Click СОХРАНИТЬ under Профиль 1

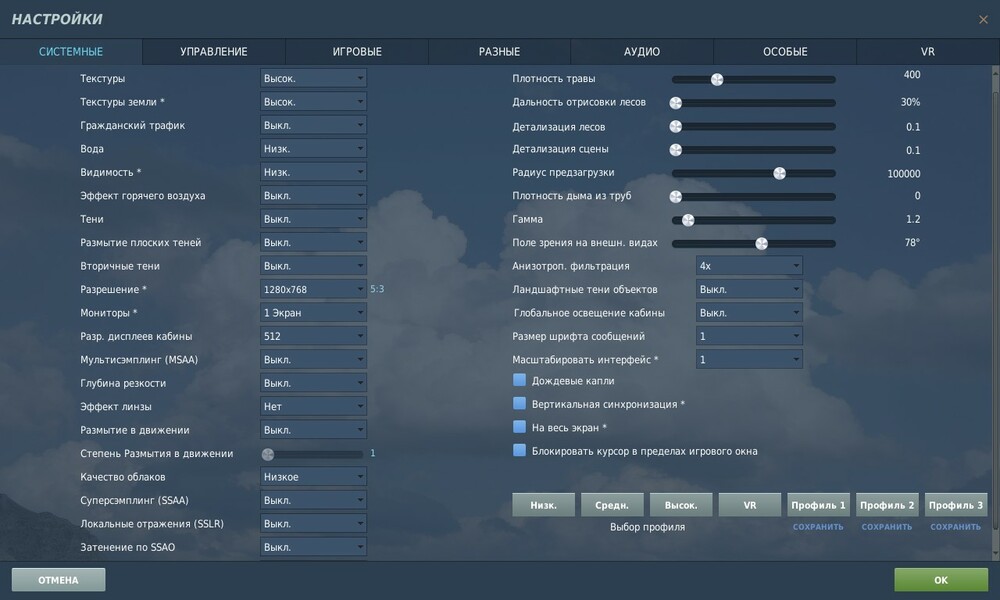818,527
